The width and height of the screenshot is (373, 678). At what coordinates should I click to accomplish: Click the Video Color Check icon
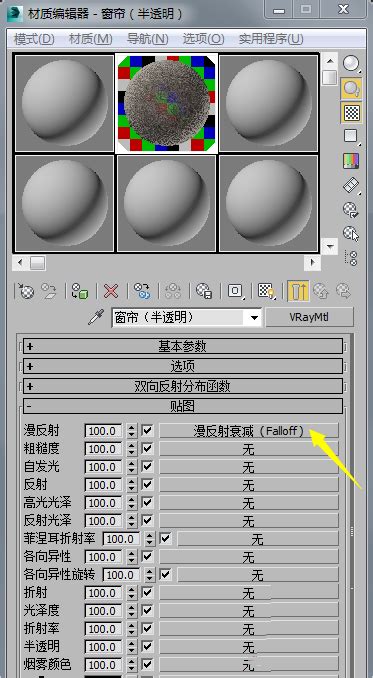(x=352, y=160)
